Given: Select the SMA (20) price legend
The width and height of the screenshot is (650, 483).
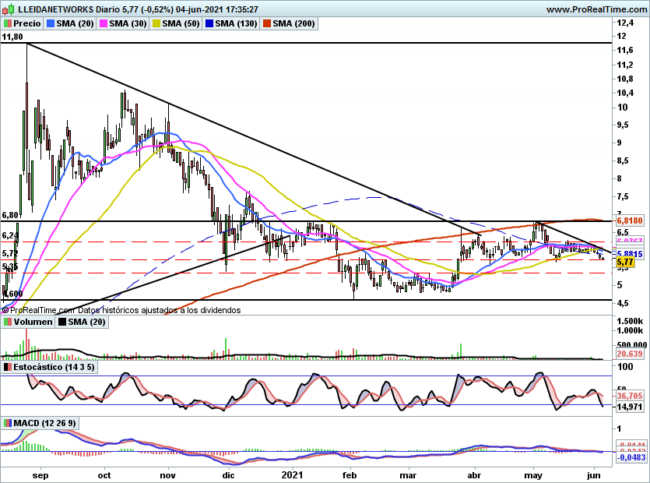Looking at the screenshot, I should (x=75, y=24).
